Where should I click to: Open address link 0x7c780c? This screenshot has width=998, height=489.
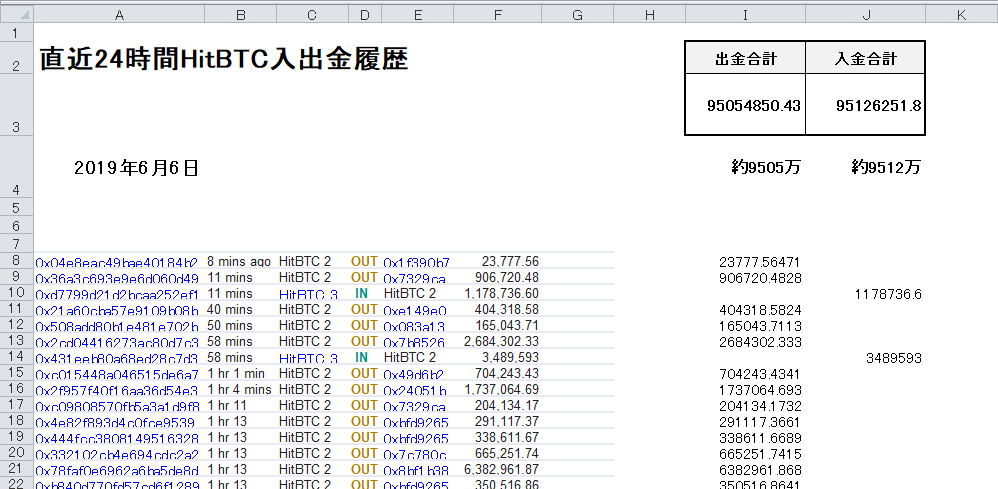tap(415, 453)
